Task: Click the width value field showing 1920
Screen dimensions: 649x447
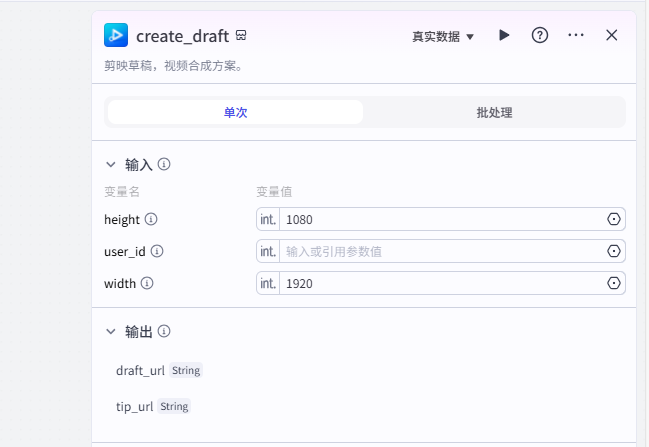Action: pos(441,283)
